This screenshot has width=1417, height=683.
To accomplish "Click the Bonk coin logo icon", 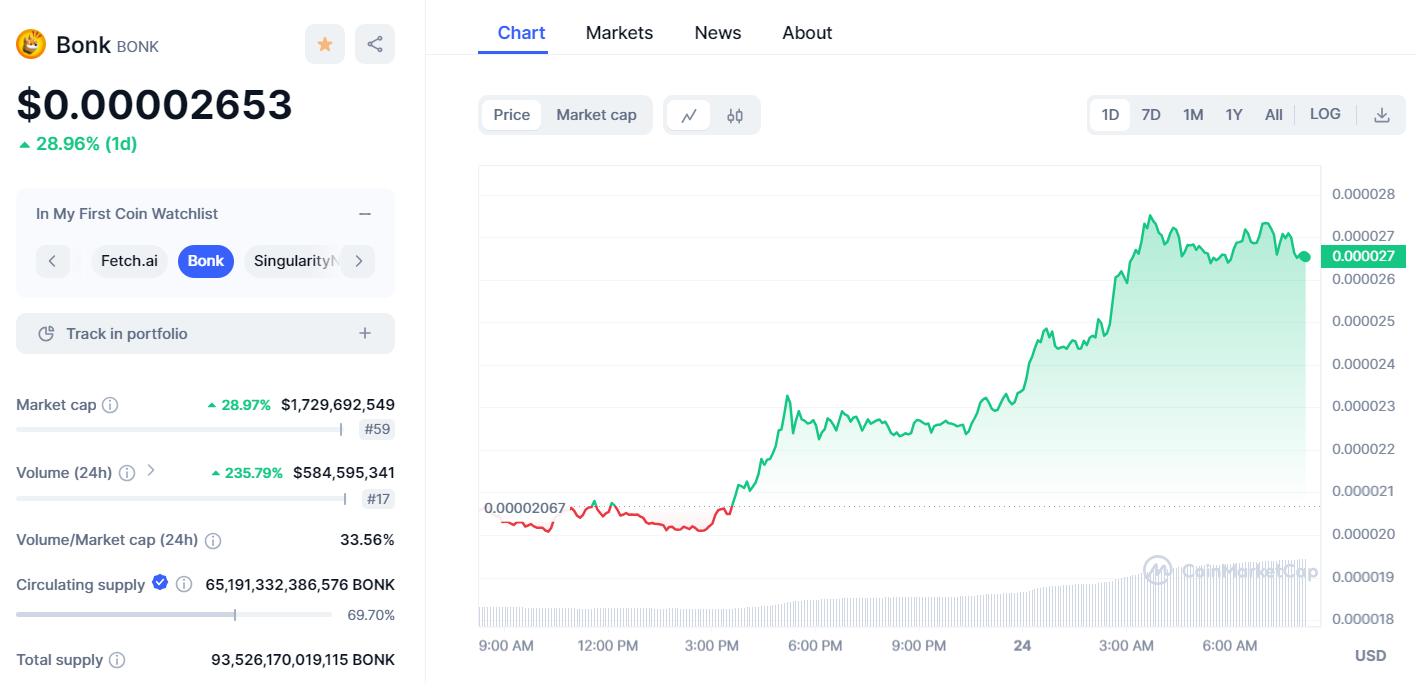I will [31, 44].
